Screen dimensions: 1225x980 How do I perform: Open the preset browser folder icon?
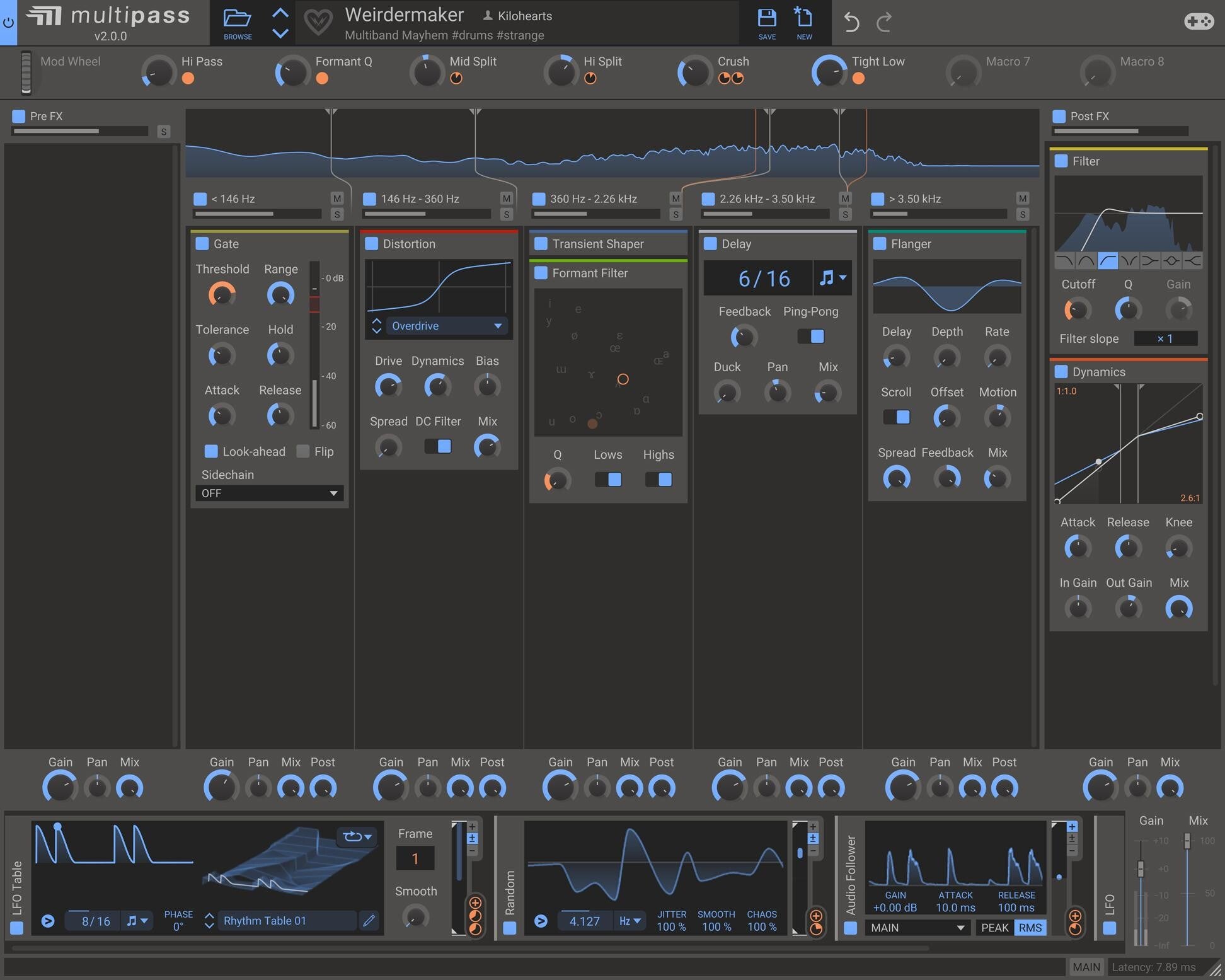pyautogui.click(x=238, y=19)
